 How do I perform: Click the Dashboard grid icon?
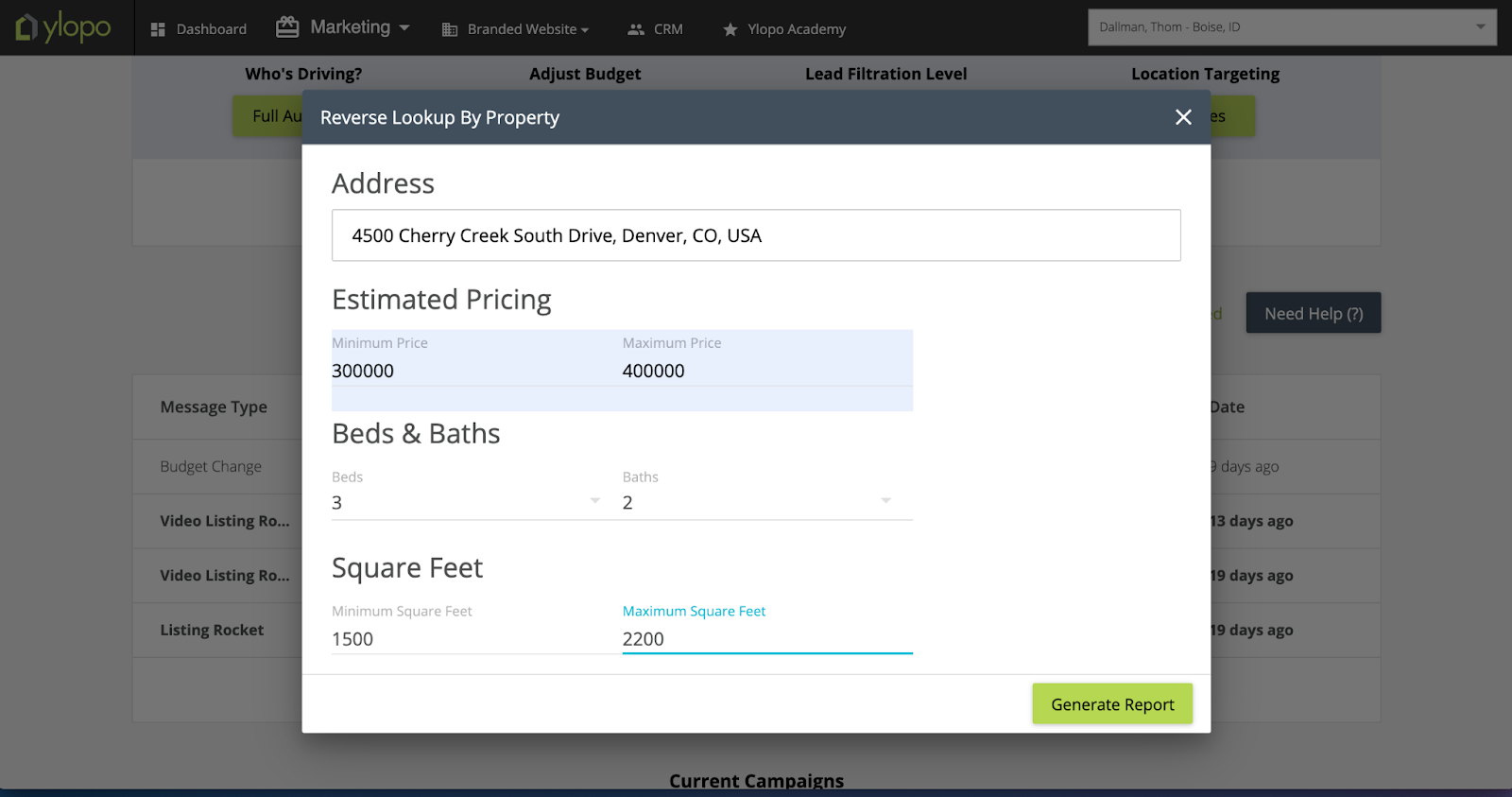pos(158,29)
